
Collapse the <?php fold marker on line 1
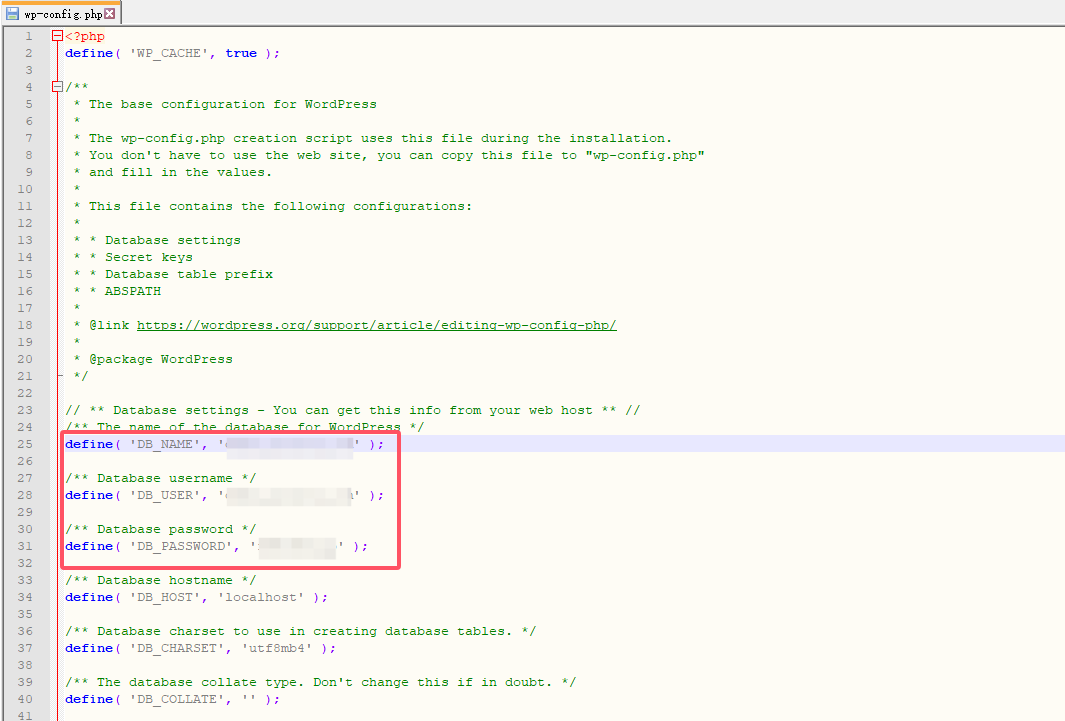click(x=57, y=36)
